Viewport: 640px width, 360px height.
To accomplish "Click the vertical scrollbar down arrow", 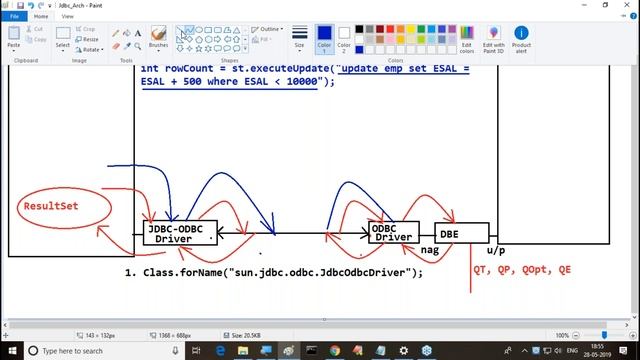I will 635,316.
